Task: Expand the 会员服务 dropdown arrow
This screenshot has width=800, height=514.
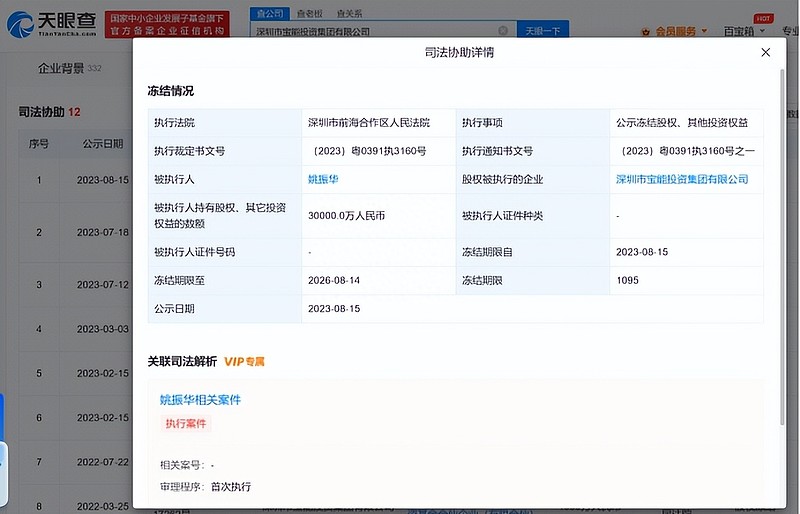Action: (705, 31)
